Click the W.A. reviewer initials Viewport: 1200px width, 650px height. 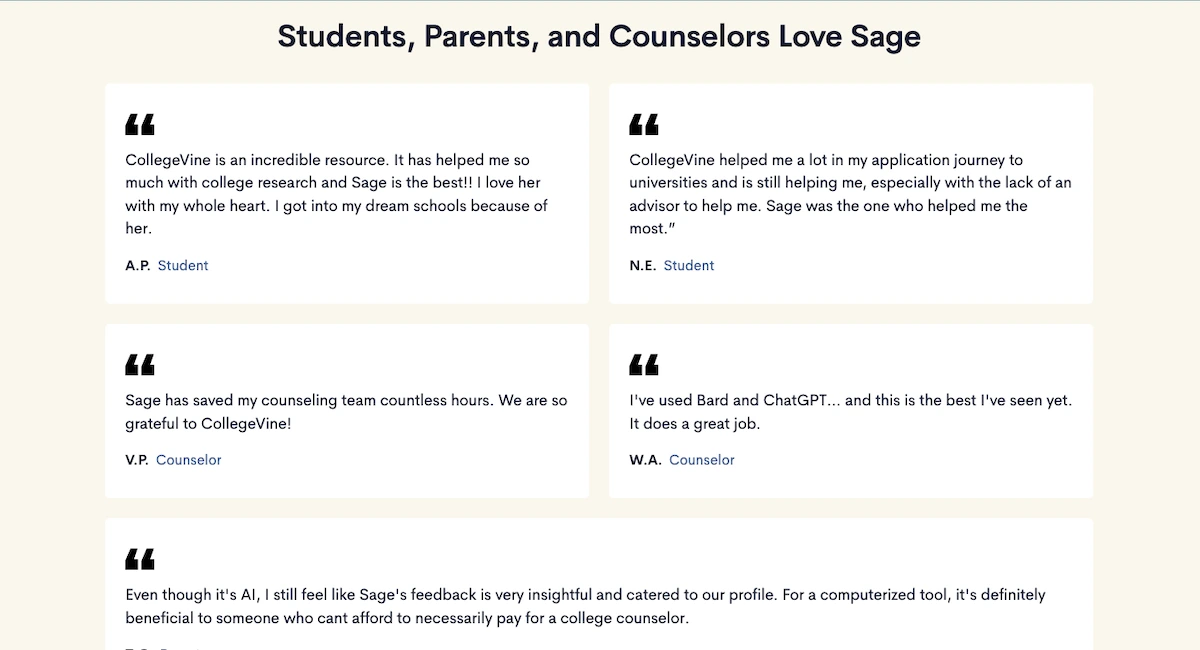(645, 461)
